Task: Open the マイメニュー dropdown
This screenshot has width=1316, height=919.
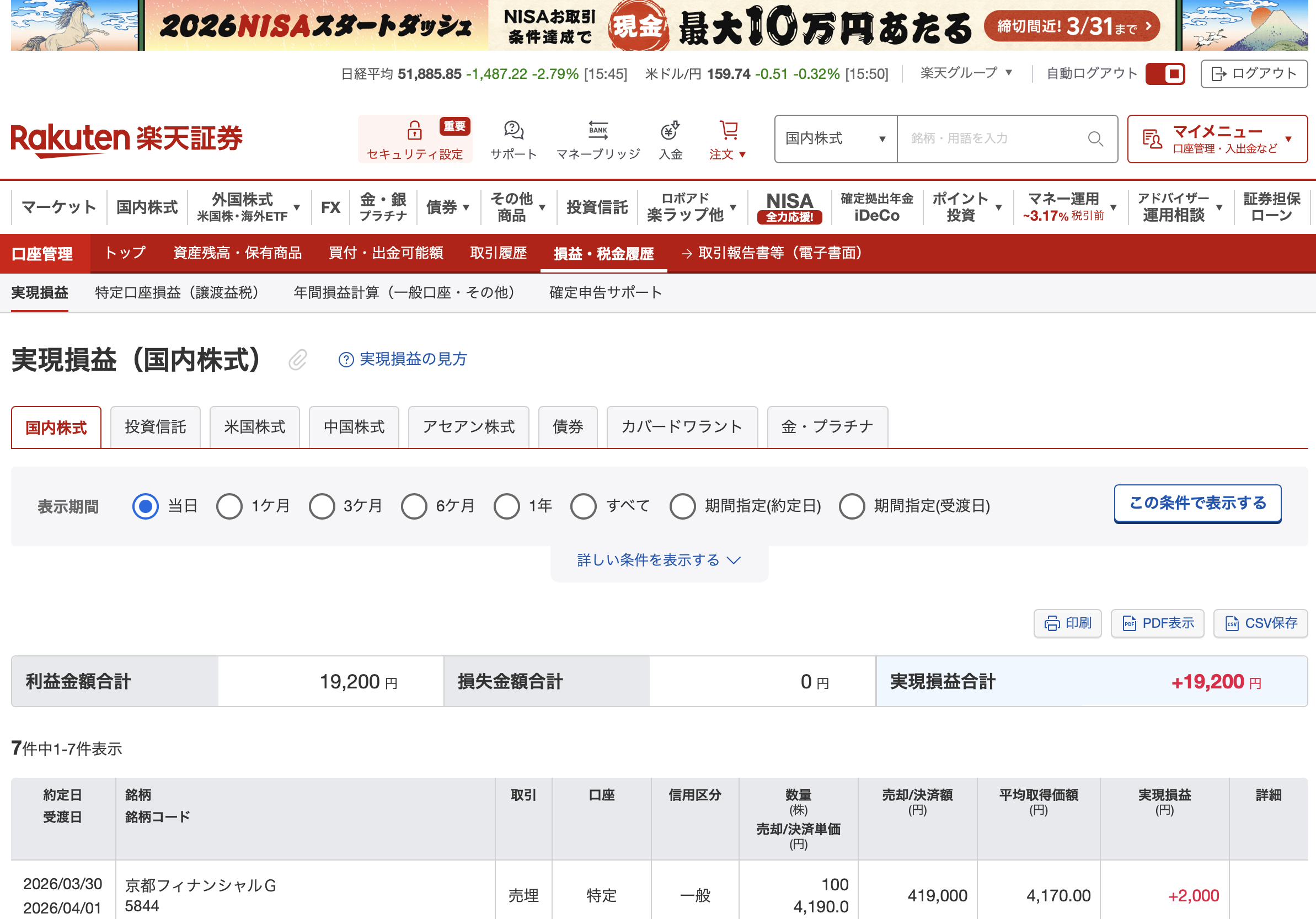Action: [1217, 139]
